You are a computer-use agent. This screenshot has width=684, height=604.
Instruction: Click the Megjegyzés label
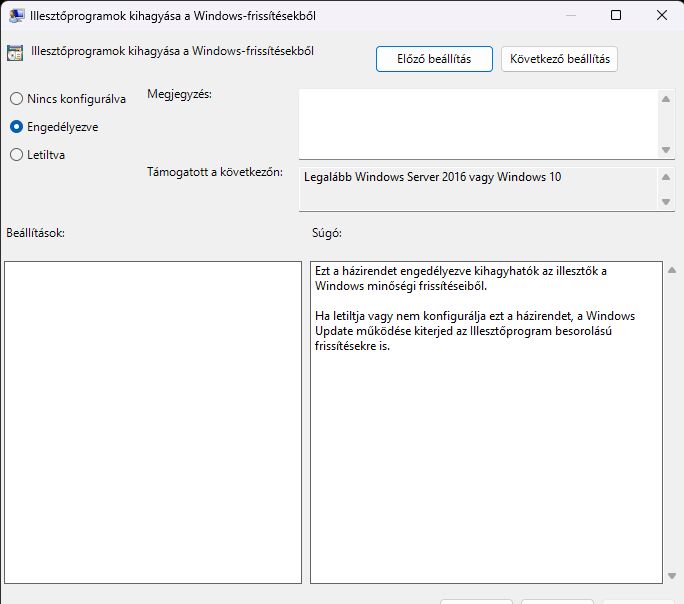[179, 94]
